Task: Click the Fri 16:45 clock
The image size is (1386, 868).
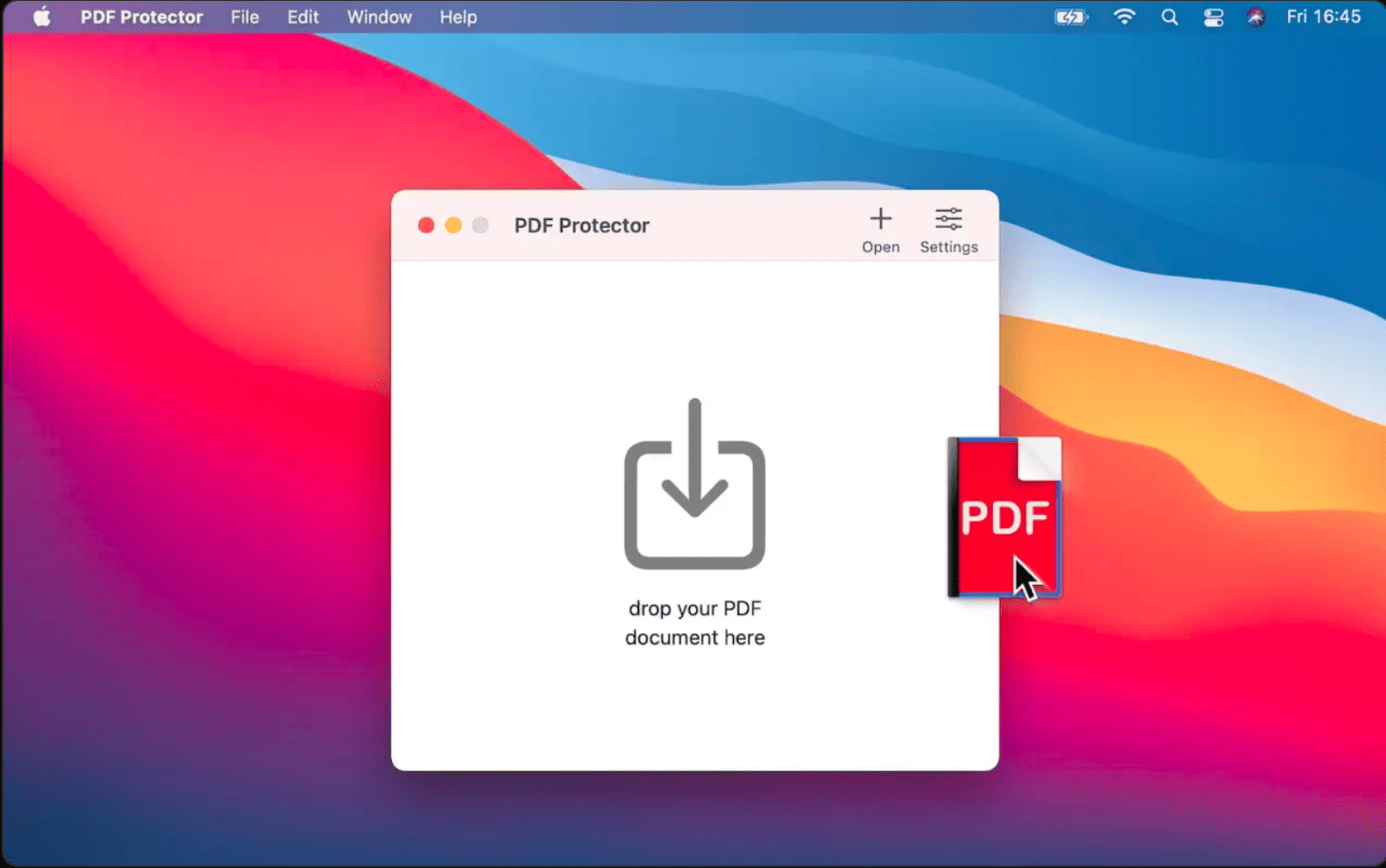Action: point(1324,17)
